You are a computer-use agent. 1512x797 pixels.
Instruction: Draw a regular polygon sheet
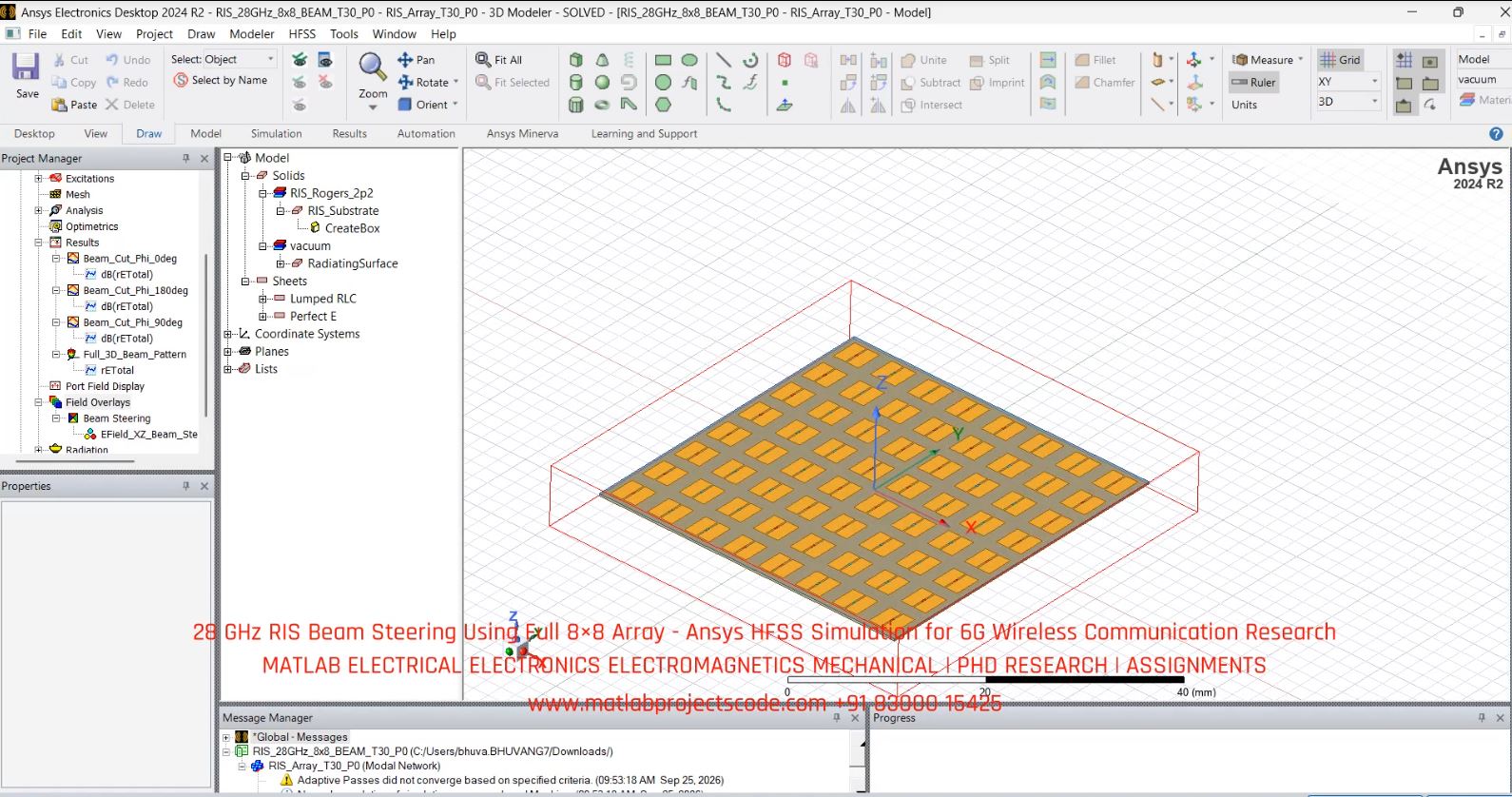coord(663,105)
